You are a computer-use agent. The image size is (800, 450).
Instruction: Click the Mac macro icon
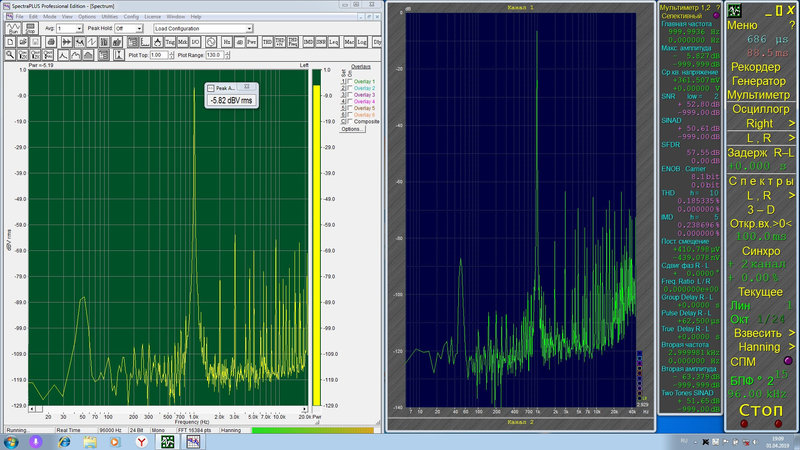coord(349,42)
